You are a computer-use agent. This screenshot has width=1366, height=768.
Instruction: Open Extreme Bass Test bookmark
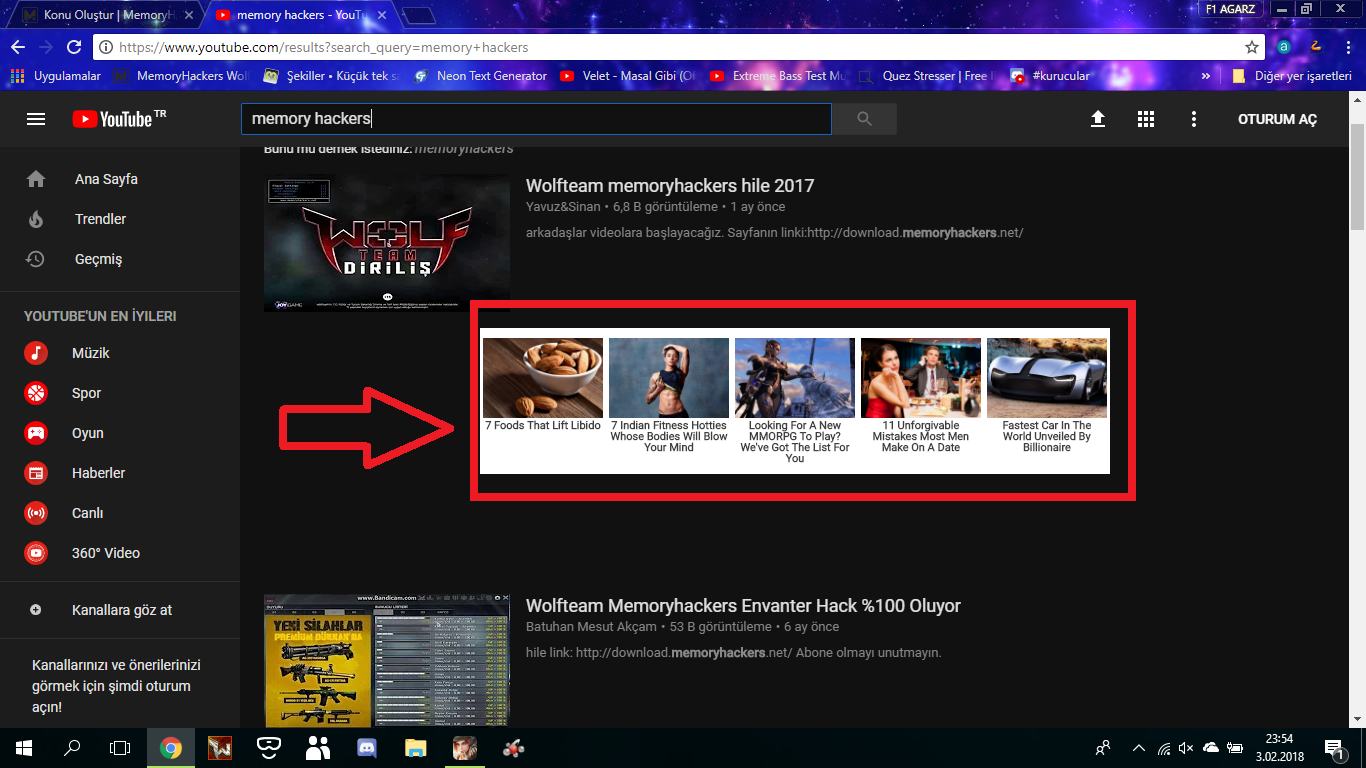coord(778,76)
